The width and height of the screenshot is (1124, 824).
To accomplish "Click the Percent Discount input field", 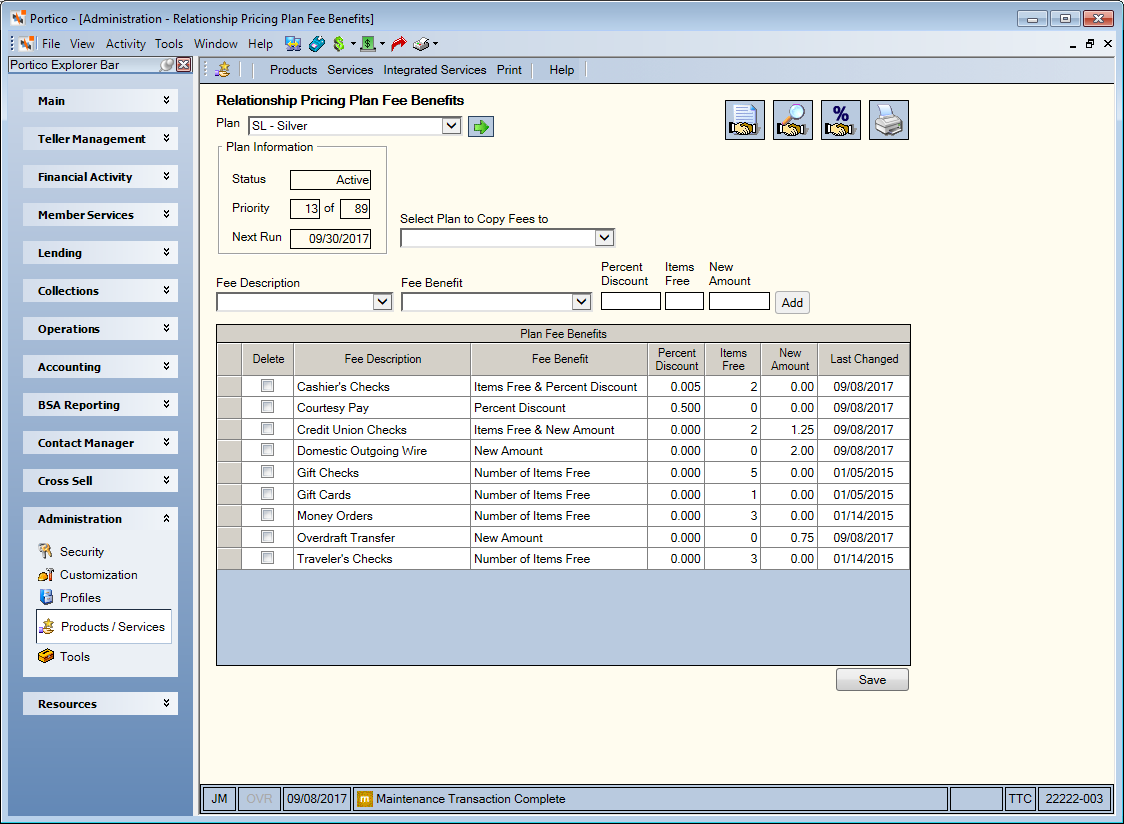I will click(x=631, y=301).
